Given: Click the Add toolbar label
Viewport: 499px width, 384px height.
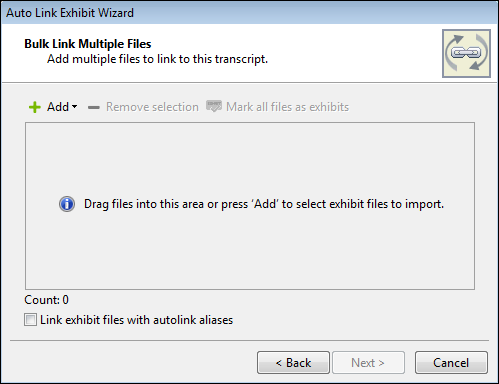Looking at the screenshot, I should click(58, 107).
